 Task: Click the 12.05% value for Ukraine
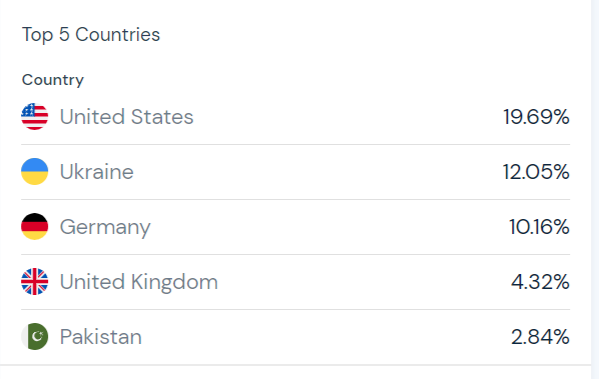(536, 172)
